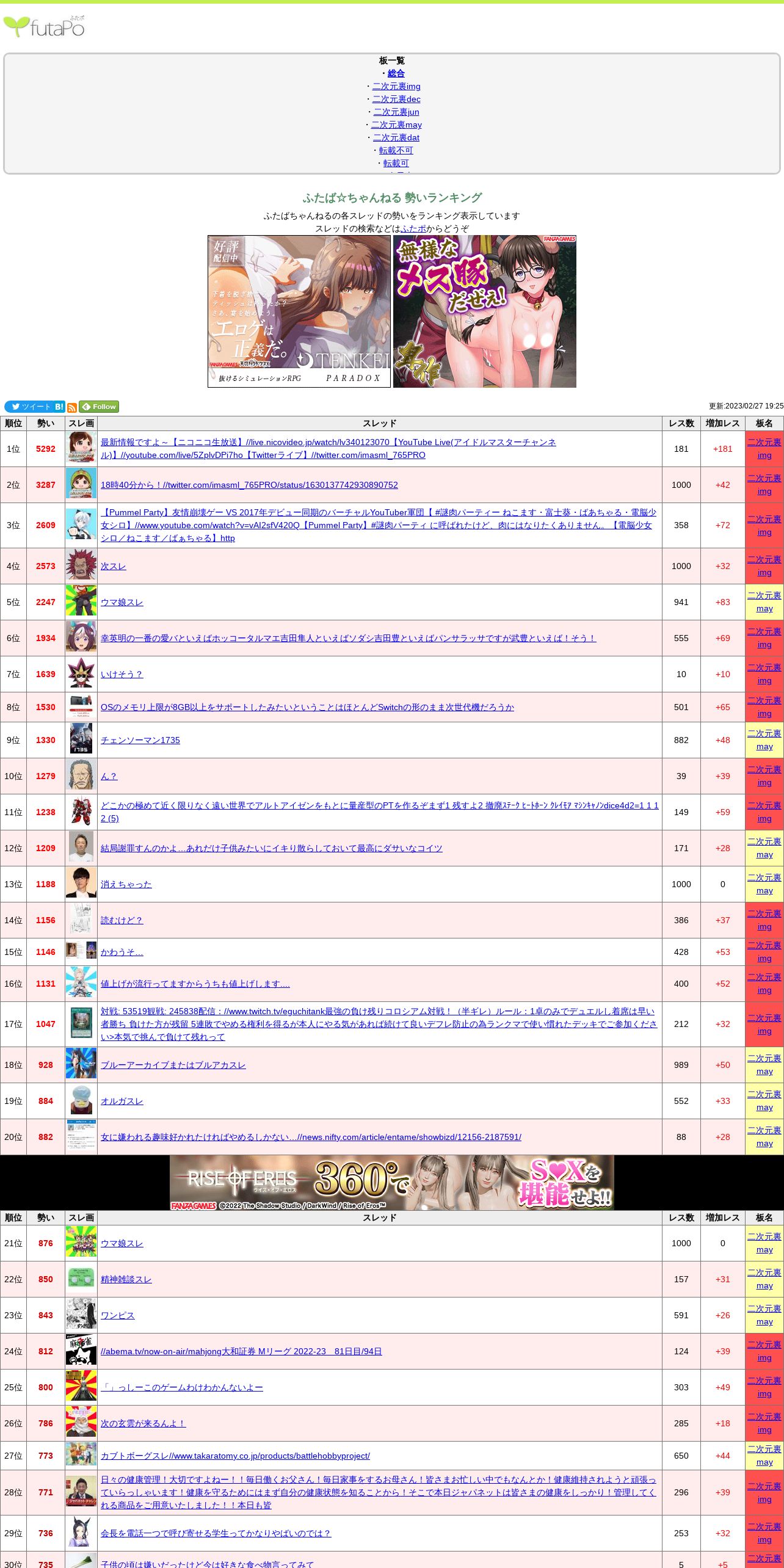Open the 二次元裏may board link for チェンソーマン1735
The width and height of the screenshot is (784, 1568).
point(764,740)
